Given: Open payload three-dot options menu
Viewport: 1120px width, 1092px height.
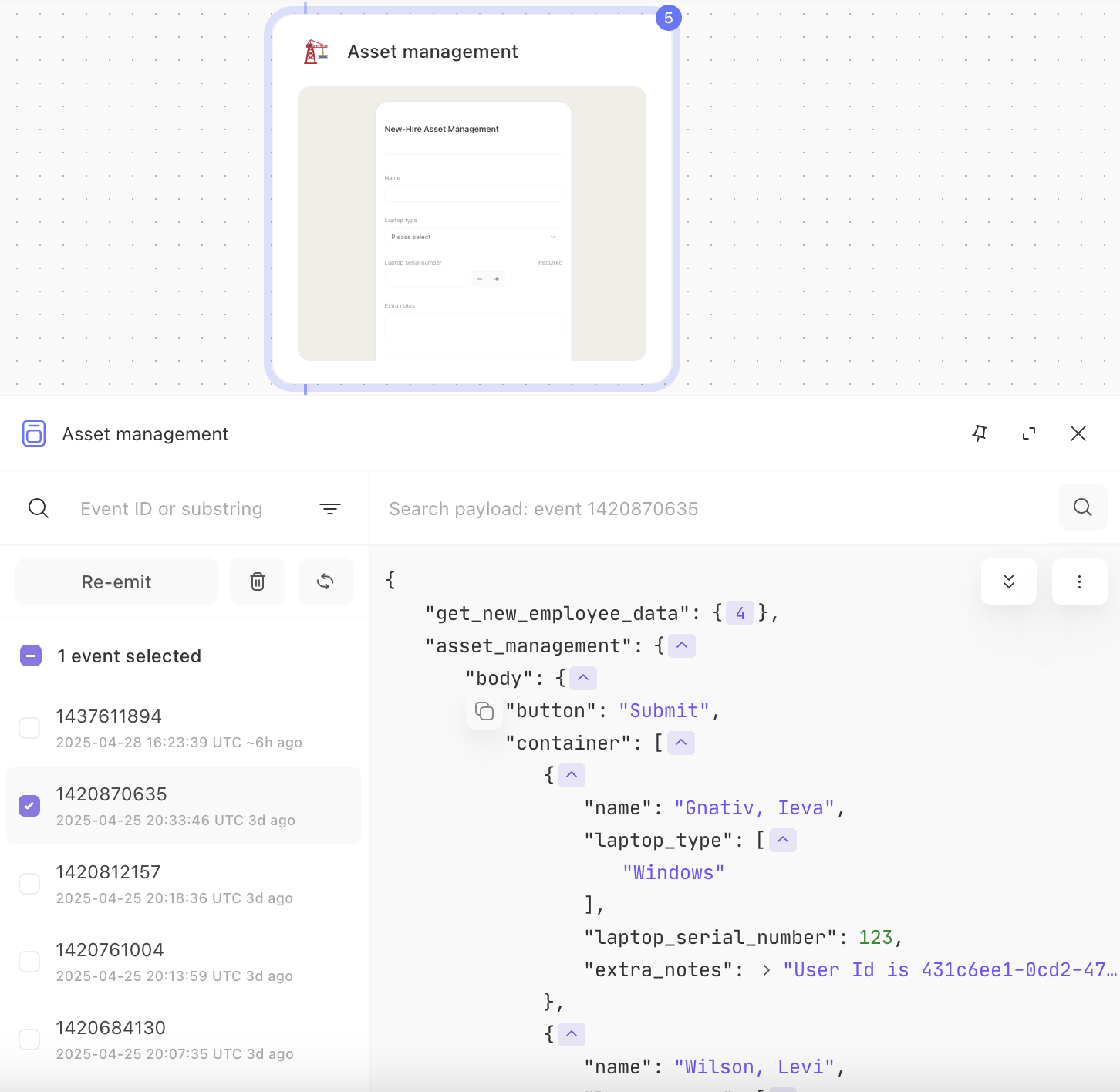Looking at the screenshot, I should tap(1080, 581).
